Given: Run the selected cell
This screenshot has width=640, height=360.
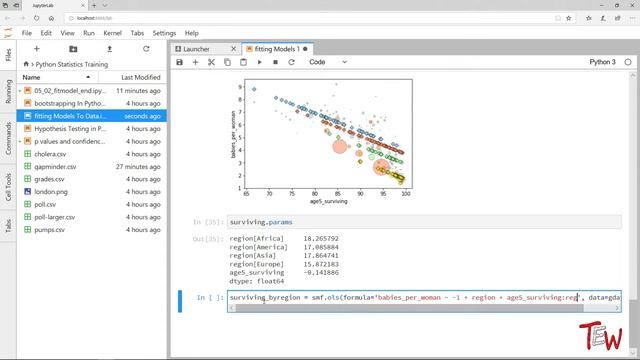Looking at the screenshot, I should (x=260, y=62).
